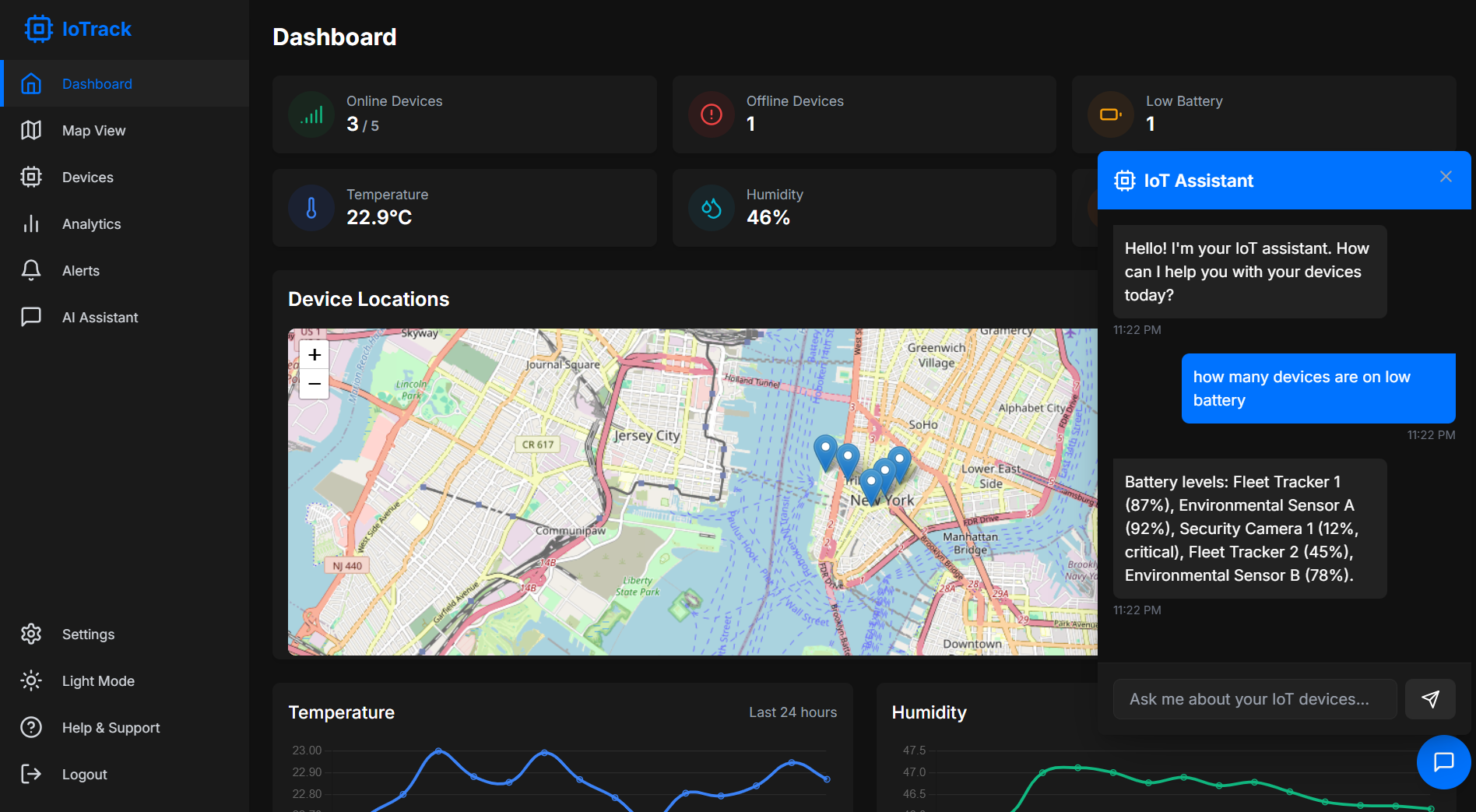Zoom out on the device map
Image resolution: width=1476 pixels, height=812 pixels.
click(315, 384)
